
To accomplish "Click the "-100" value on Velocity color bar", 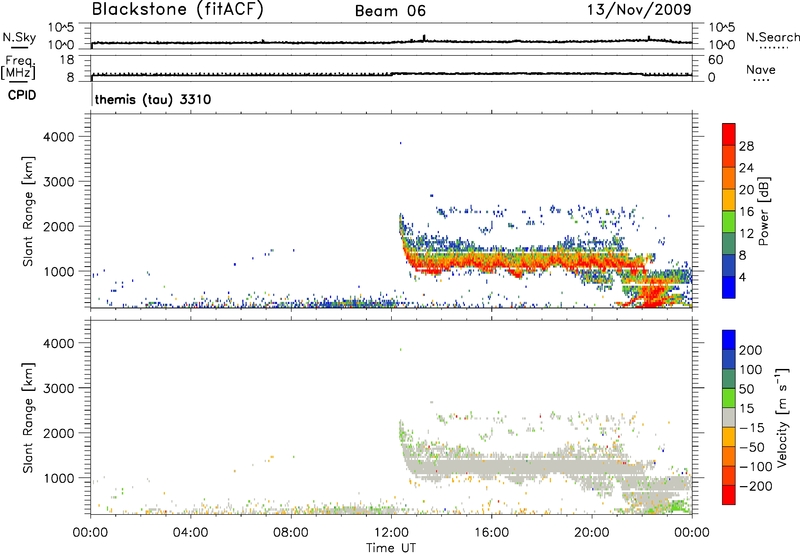I will (x=756, y=467).
